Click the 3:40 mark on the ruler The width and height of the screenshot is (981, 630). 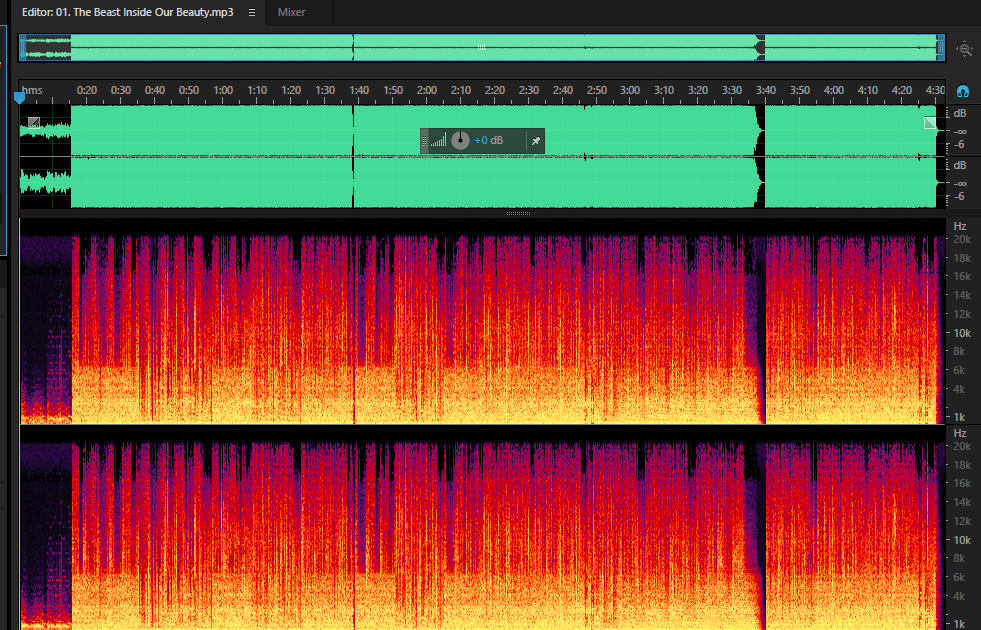766,90
